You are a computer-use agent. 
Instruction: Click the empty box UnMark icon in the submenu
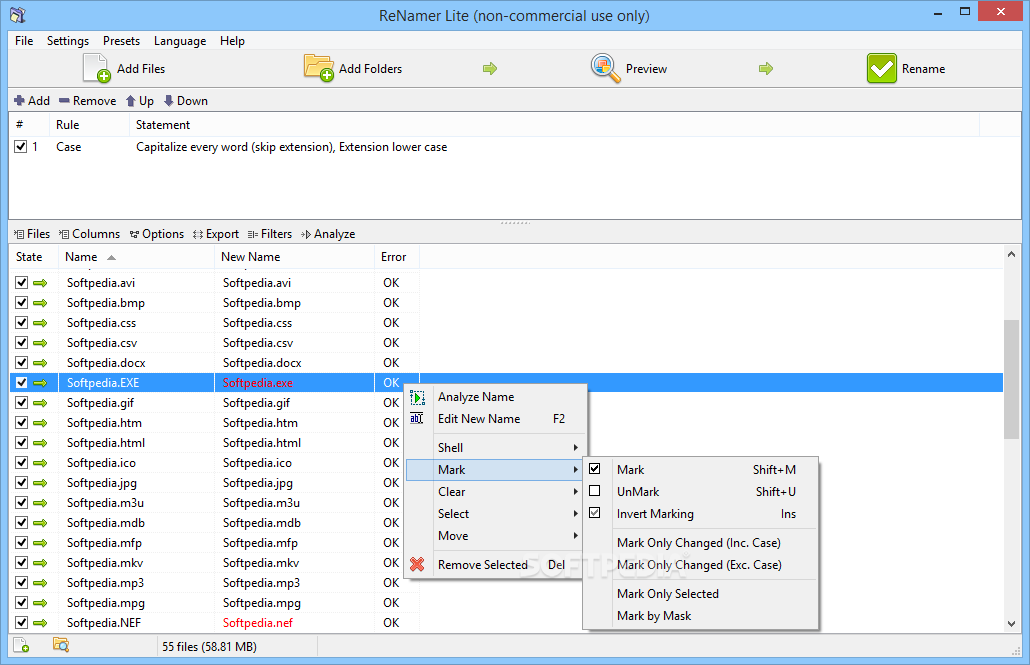(x=595, y=491)
